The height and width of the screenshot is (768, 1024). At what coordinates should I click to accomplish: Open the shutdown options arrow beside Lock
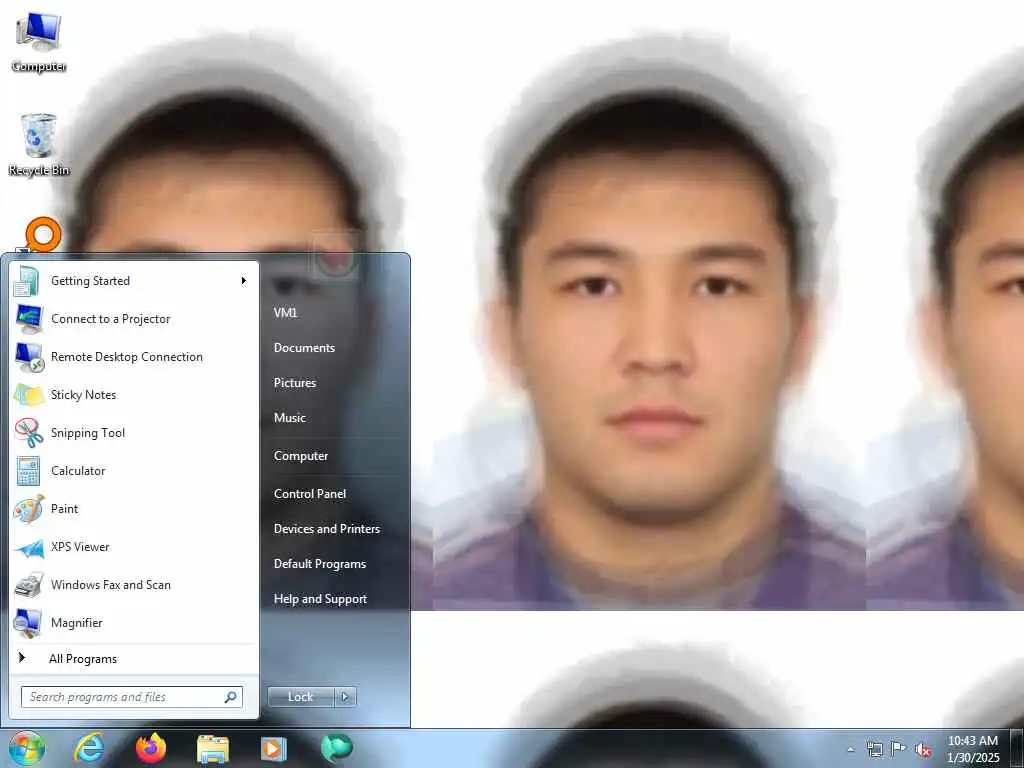[x=345, y=697]
